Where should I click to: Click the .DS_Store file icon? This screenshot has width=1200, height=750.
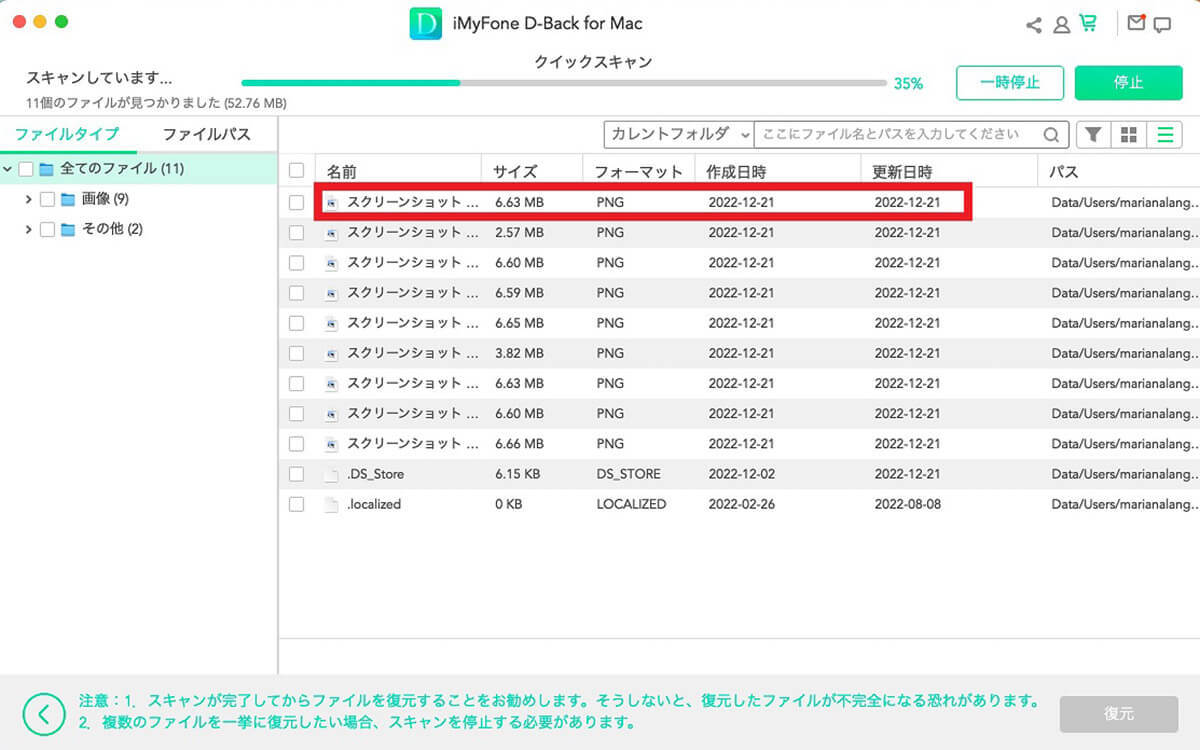pos(332,474)
